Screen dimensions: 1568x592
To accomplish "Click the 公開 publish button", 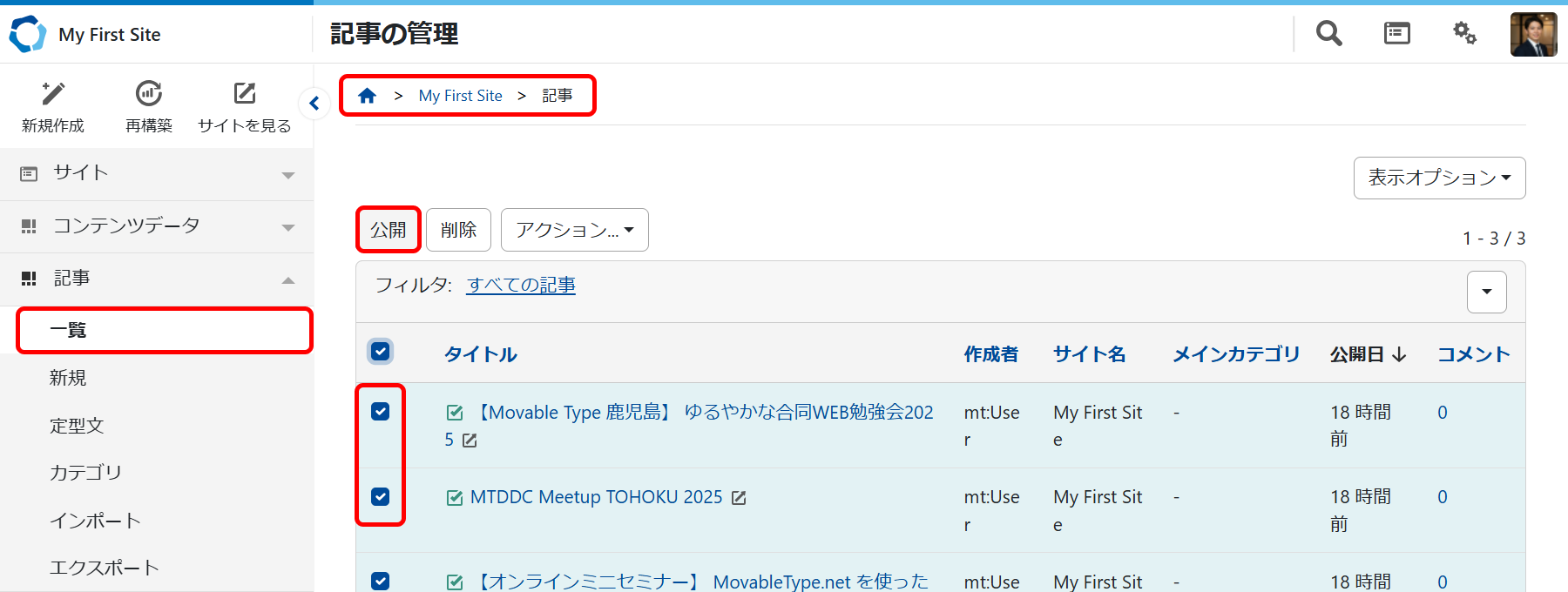I will (389, 230).
